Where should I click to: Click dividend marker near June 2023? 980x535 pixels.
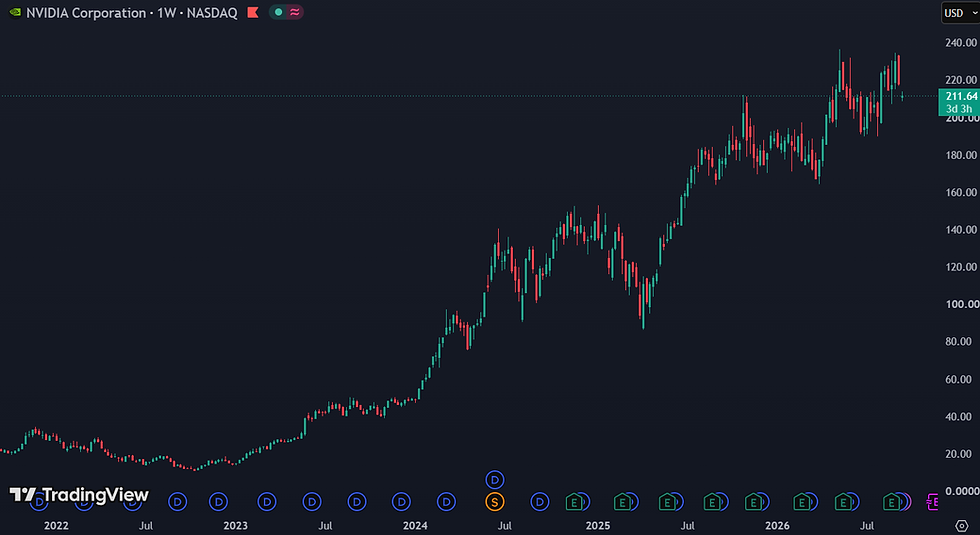point(312,502)
